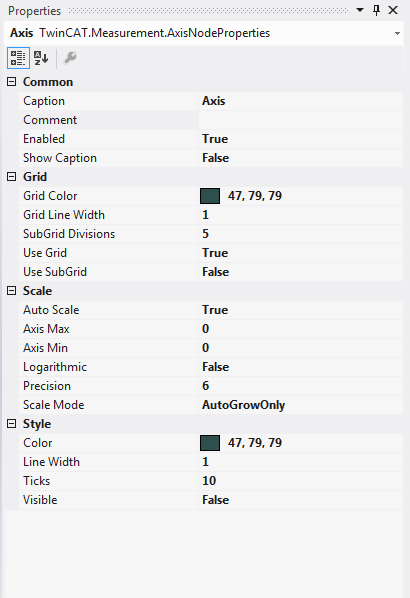This screenshot has height=598, width=410.
Task: Select the Categorized view icon
Action: [x=18, y=58]
